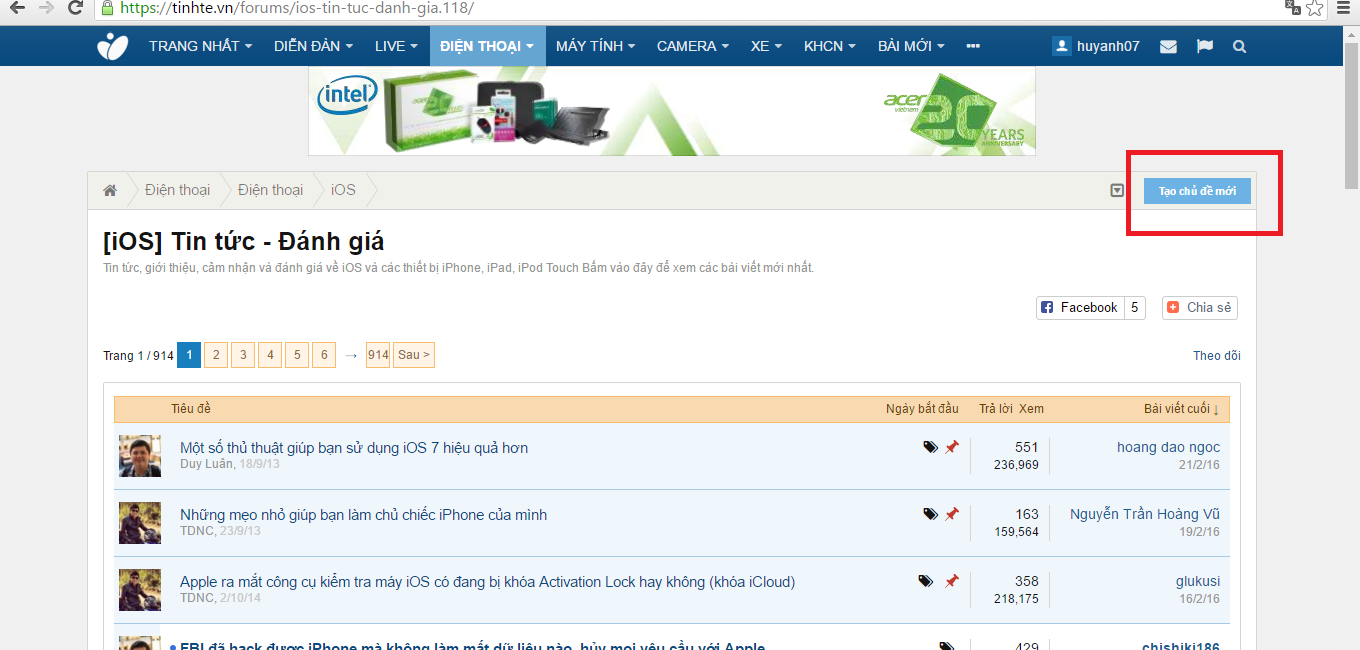The height and width of the screenshot is (650, 1360).
Task: Open the BÀI MỚI dropdown menu
Action: coord(911,46)
